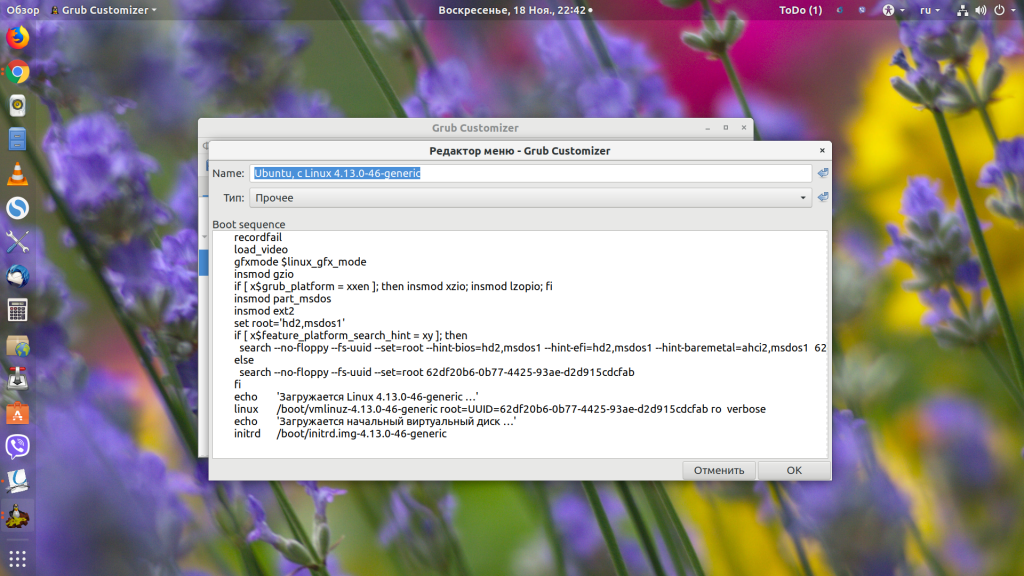
Task: Click the reset icon beside Name field
Action: tap(822, 173)
